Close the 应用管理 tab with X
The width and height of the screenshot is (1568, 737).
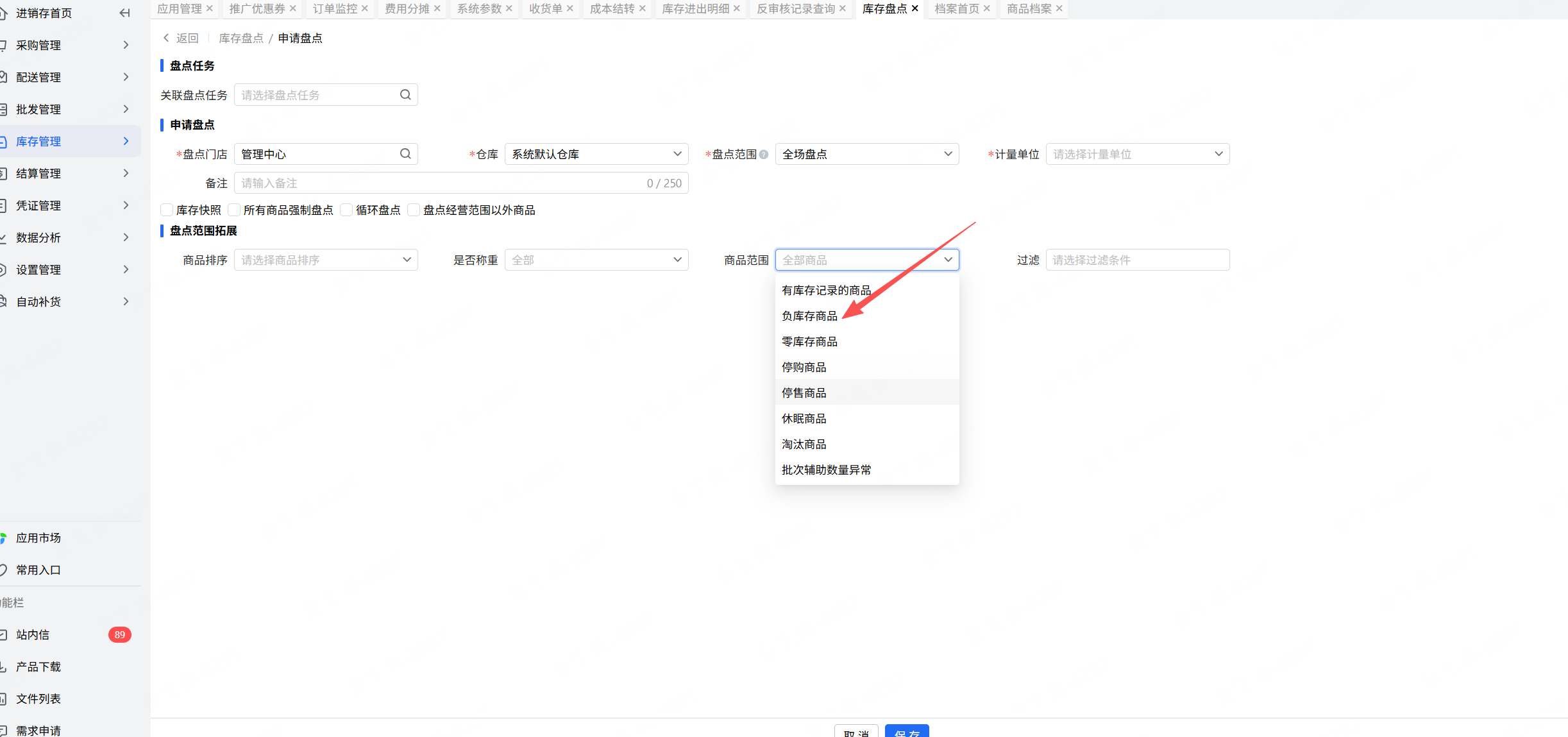[210, 8]
